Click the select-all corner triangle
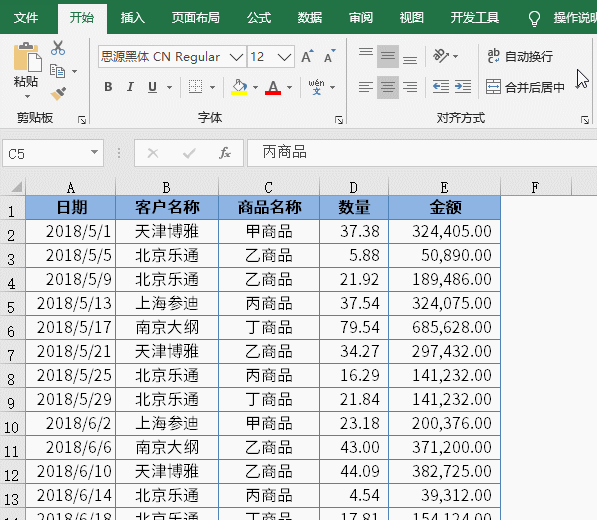This screenshot has width=597, height=520. 16,187
